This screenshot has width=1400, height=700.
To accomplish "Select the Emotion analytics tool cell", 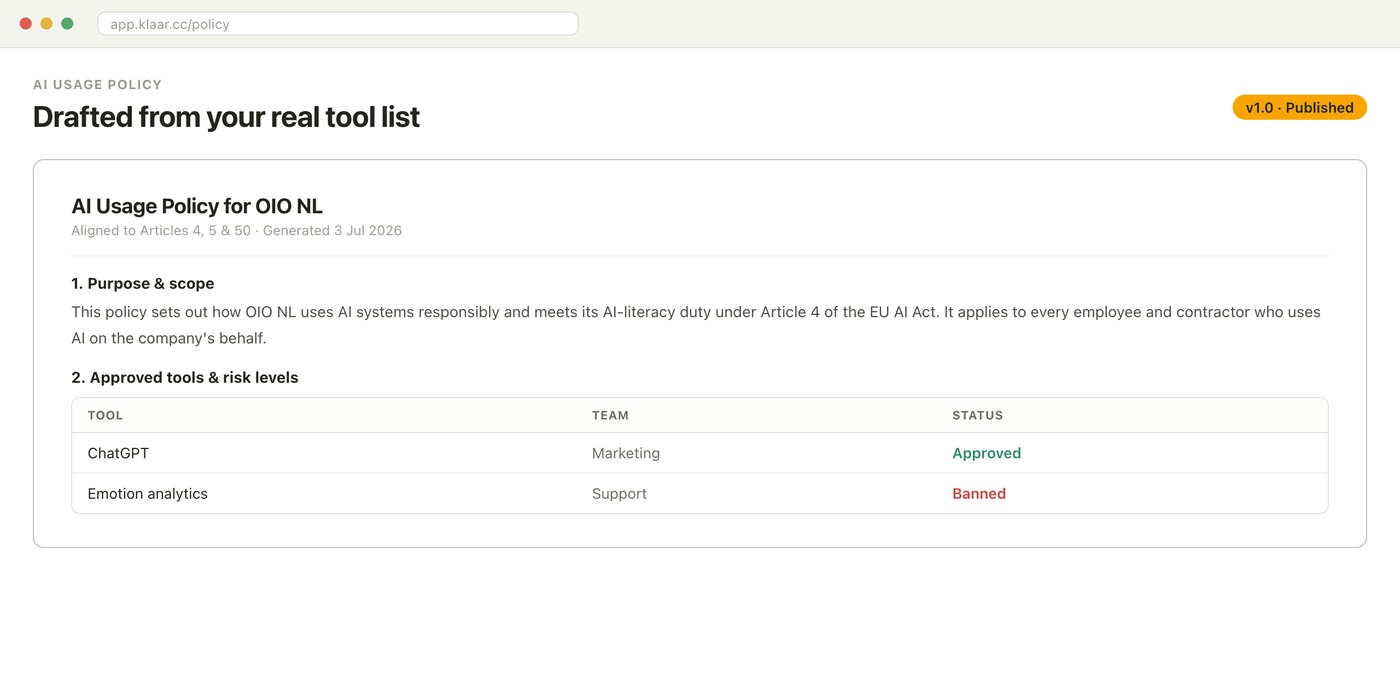I will click(x=148, y=494).
